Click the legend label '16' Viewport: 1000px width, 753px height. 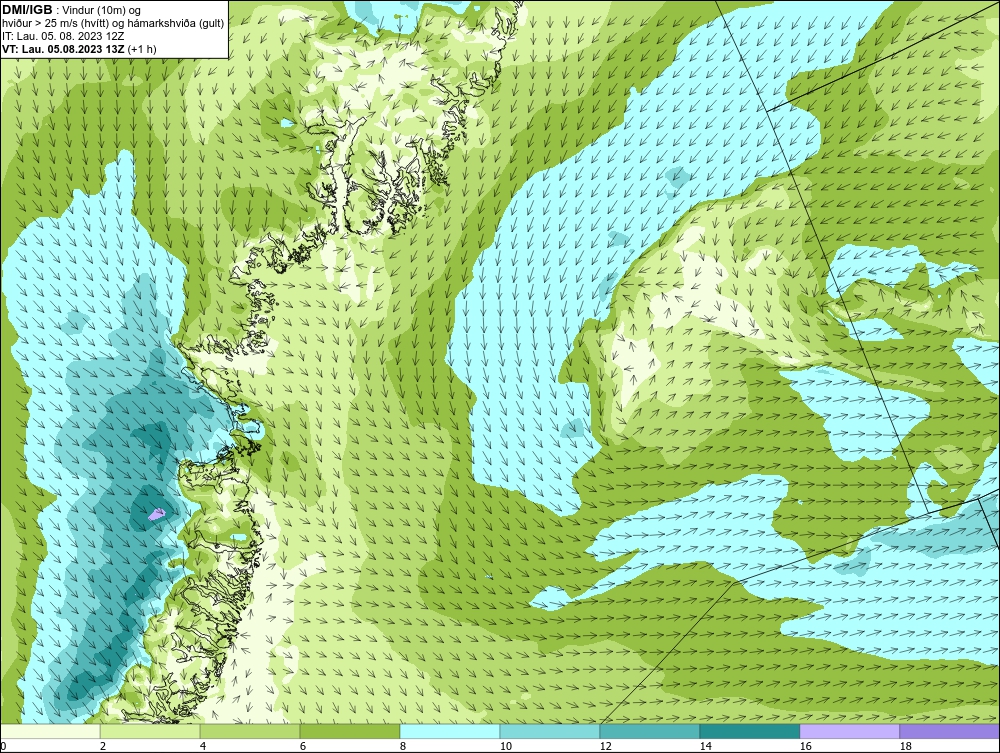[805, 746]
